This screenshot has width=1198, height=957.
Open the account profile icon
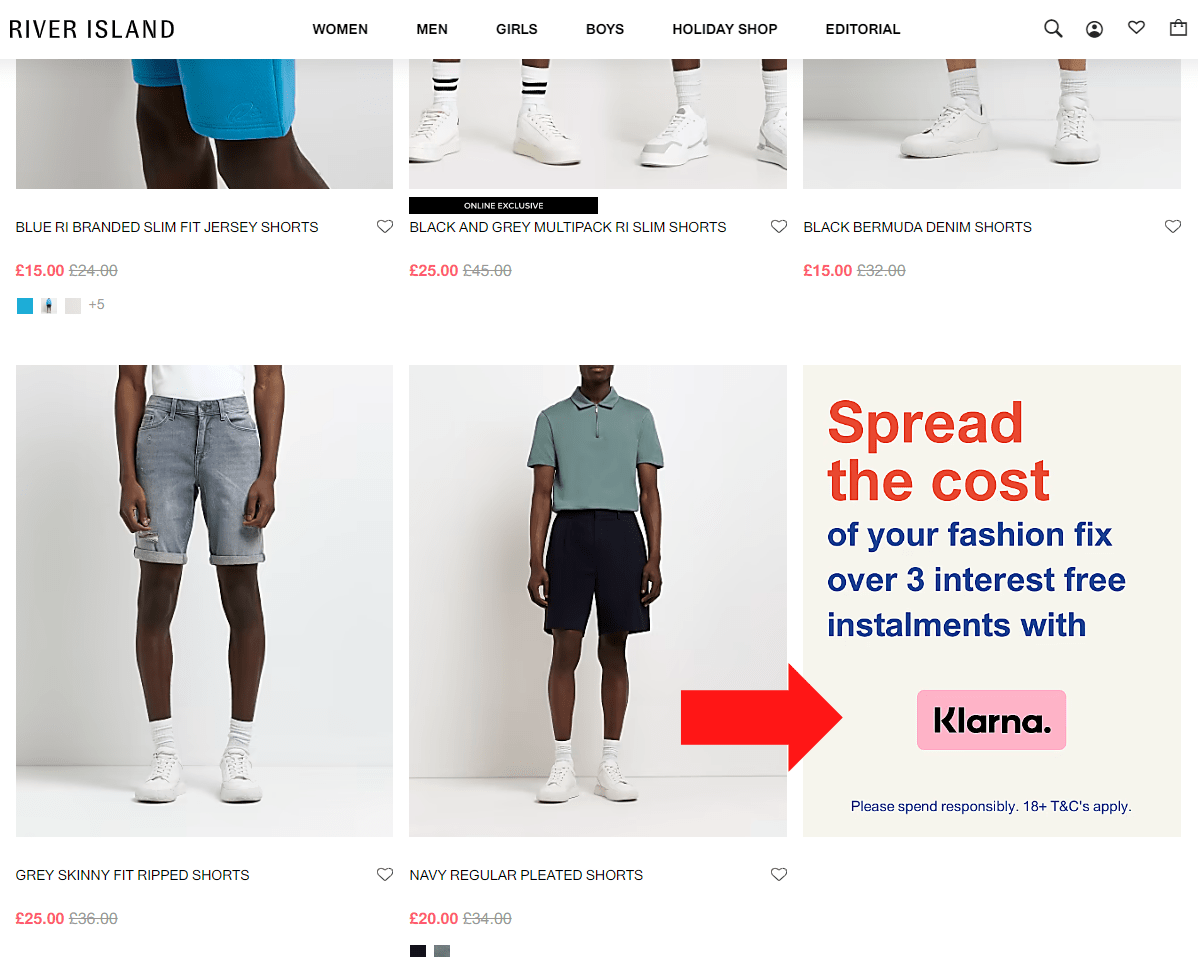pos(1094,29)
